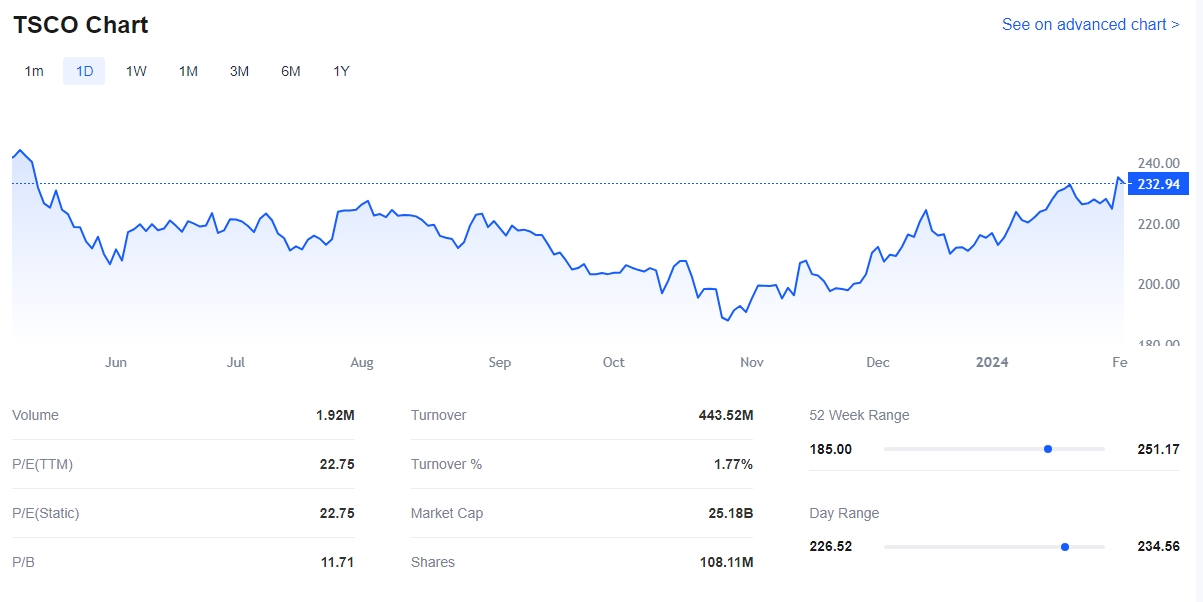Click the TSCO Chart heading
This screenshot has height=602, width=1203.
81,25
